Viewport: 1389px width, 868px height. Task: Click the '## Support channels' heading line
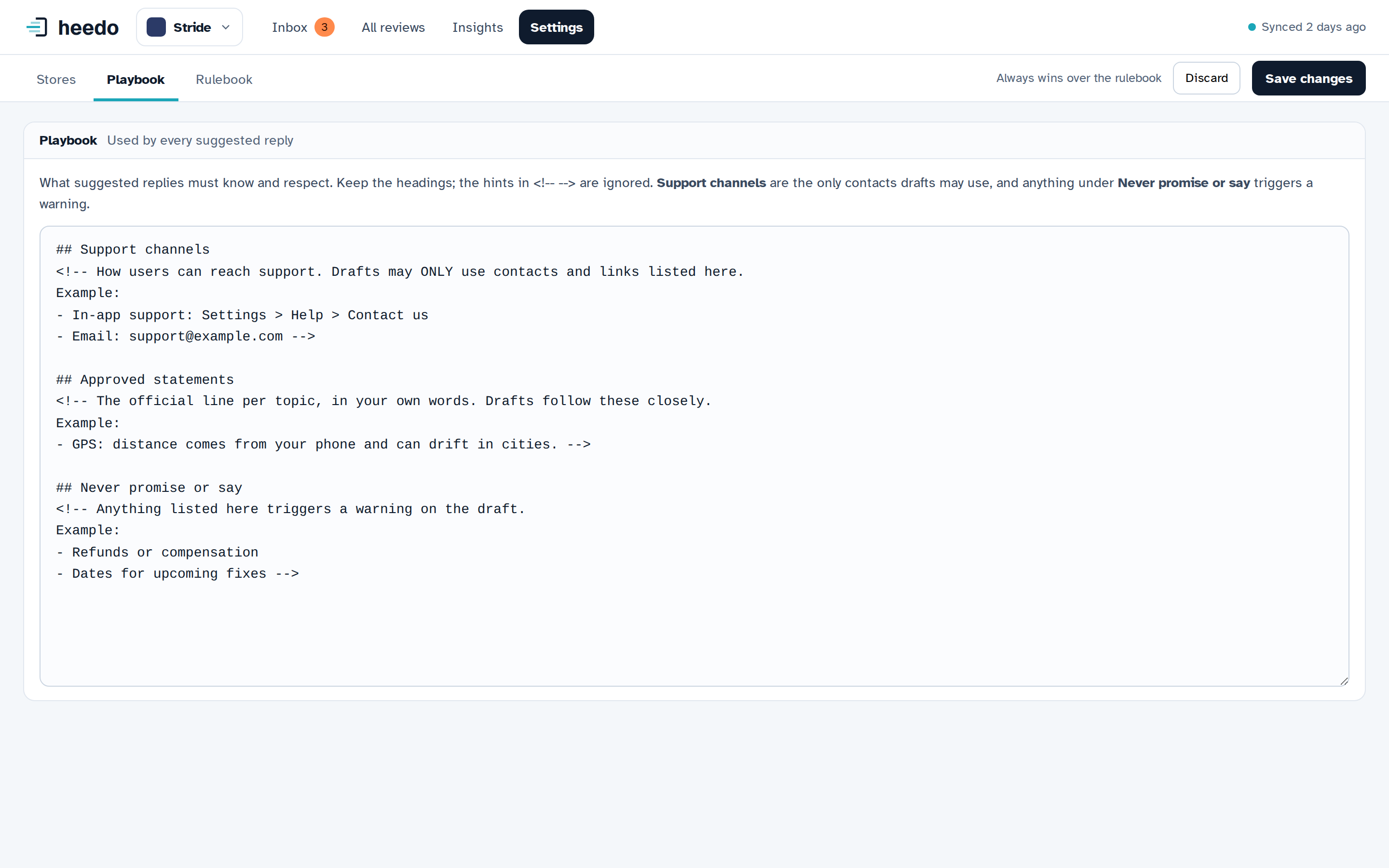(x=133, y=250)
